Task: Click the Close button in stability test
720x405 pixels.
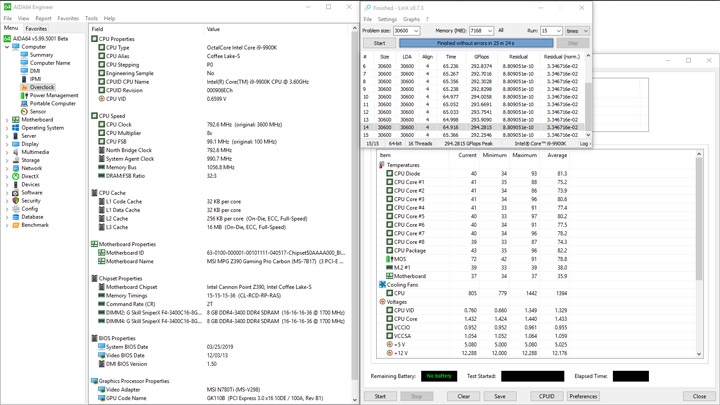Action: [699, 396]
